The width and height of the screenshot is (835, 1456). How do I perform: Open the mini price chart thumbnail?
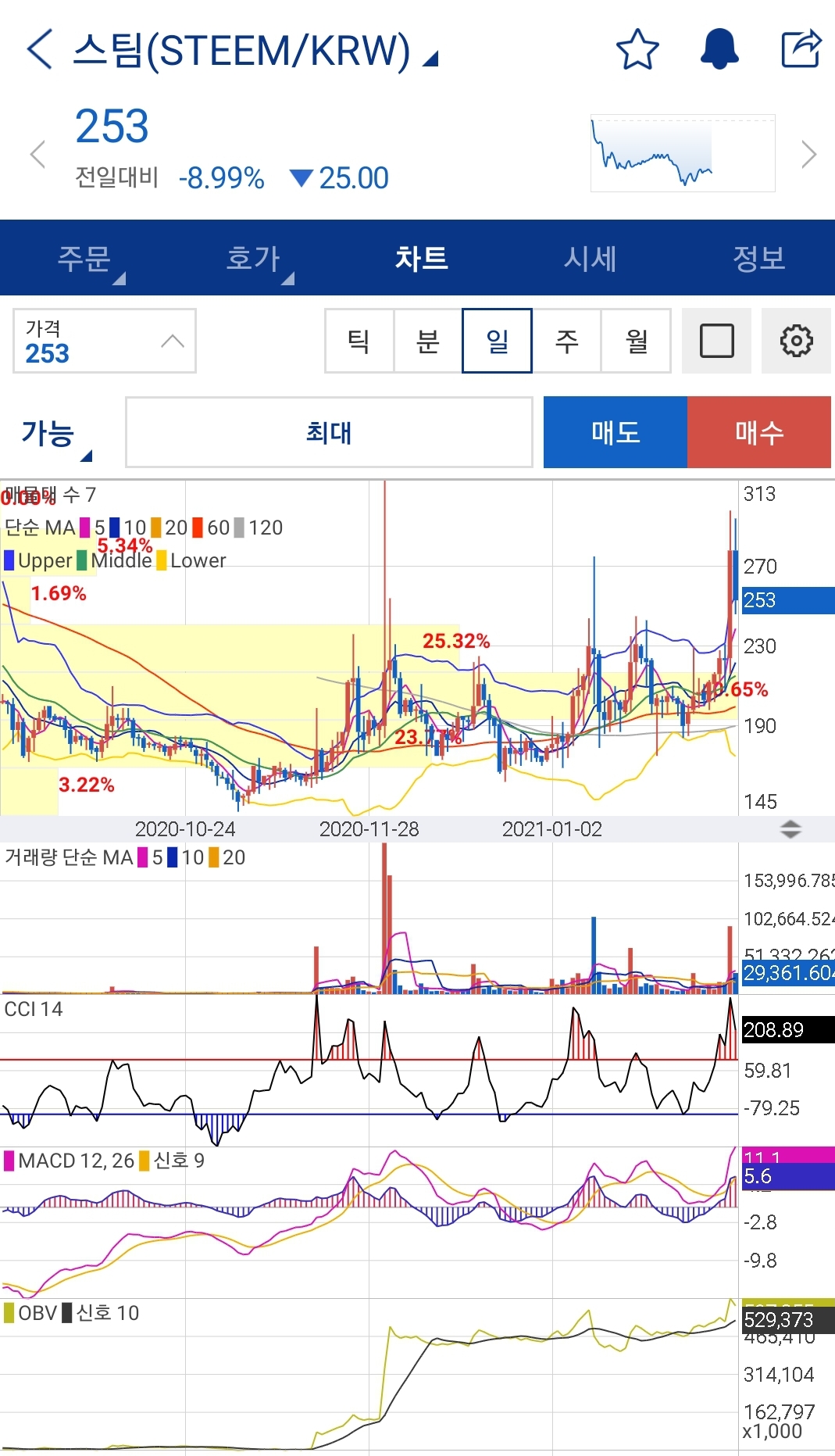(683, 153)
